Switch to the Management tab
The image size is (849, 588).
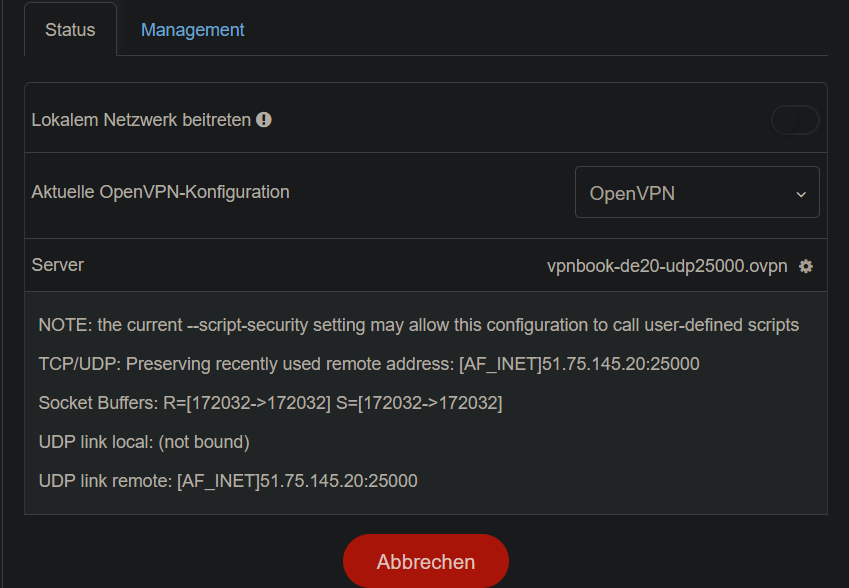pyautogui.click(x=192, y=30)
